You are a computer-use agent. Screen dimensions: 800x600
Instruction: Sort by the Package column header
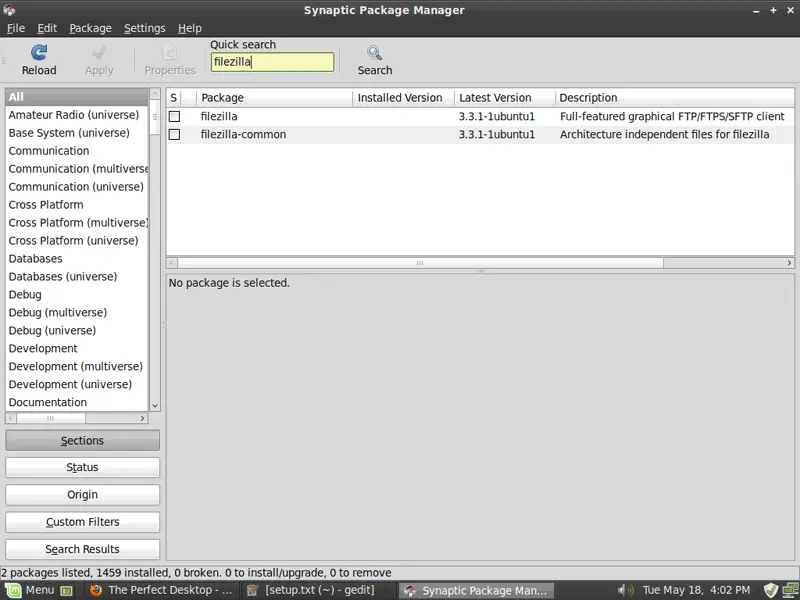click(x=274, y=97)
